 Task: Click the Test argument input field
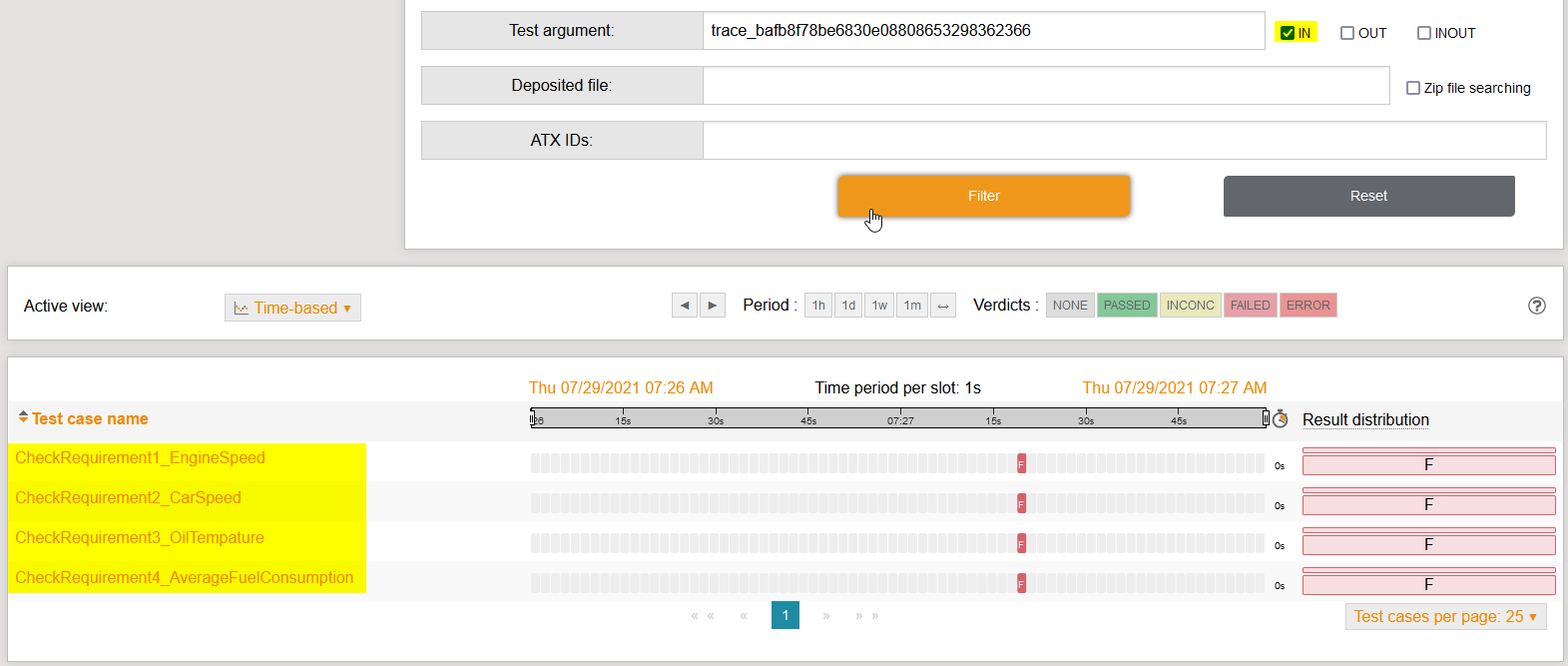click(x=983, y=31)
